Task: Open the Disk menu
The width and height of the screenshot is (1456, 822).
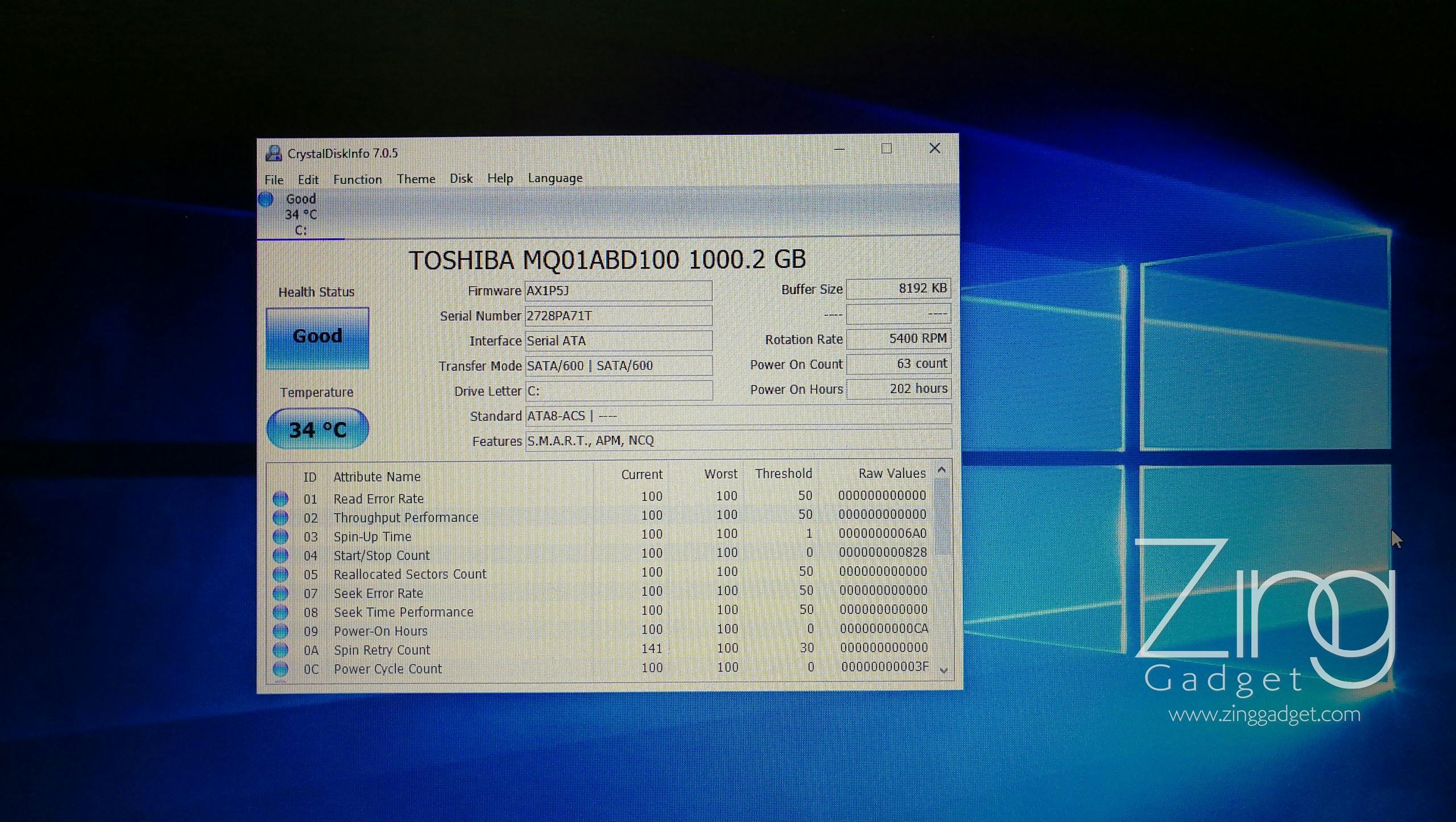Action: click(x=461, y=179)
